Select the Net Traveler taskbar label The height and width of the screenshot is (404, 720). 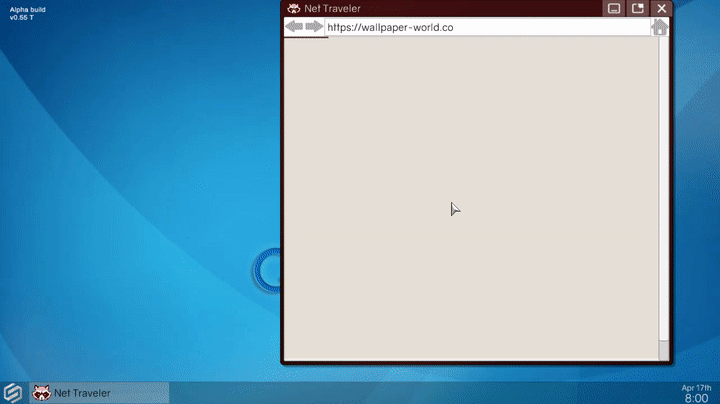82,393
